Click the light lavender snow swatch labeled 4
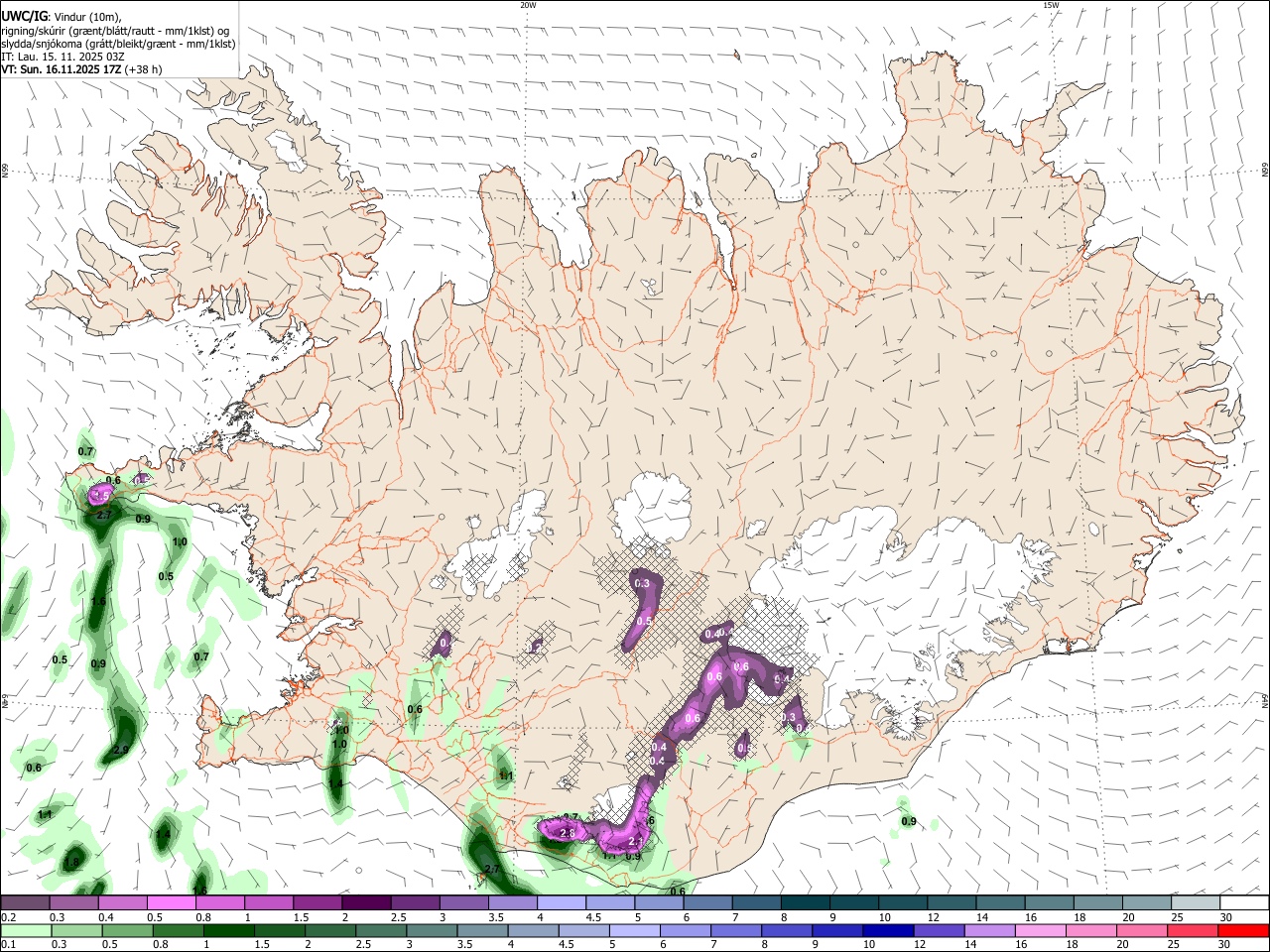This screenshot has height=952, width=1270. [562, 902]
